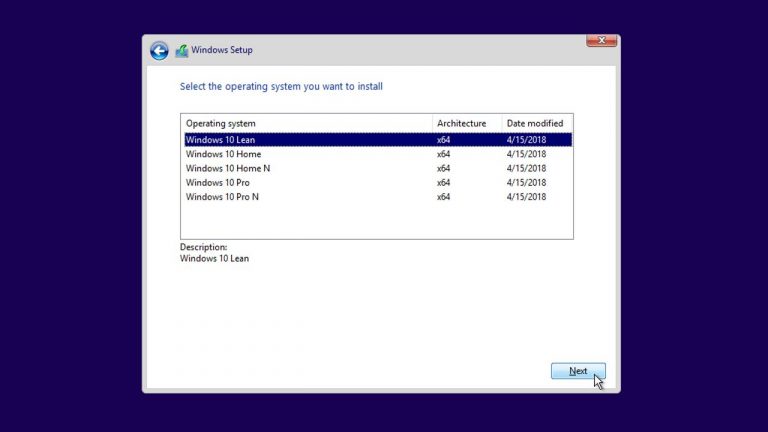Click x64 in the Windows 10 Home row
Viewport: 768px width, 432px height.
click(x=443, y=154)
